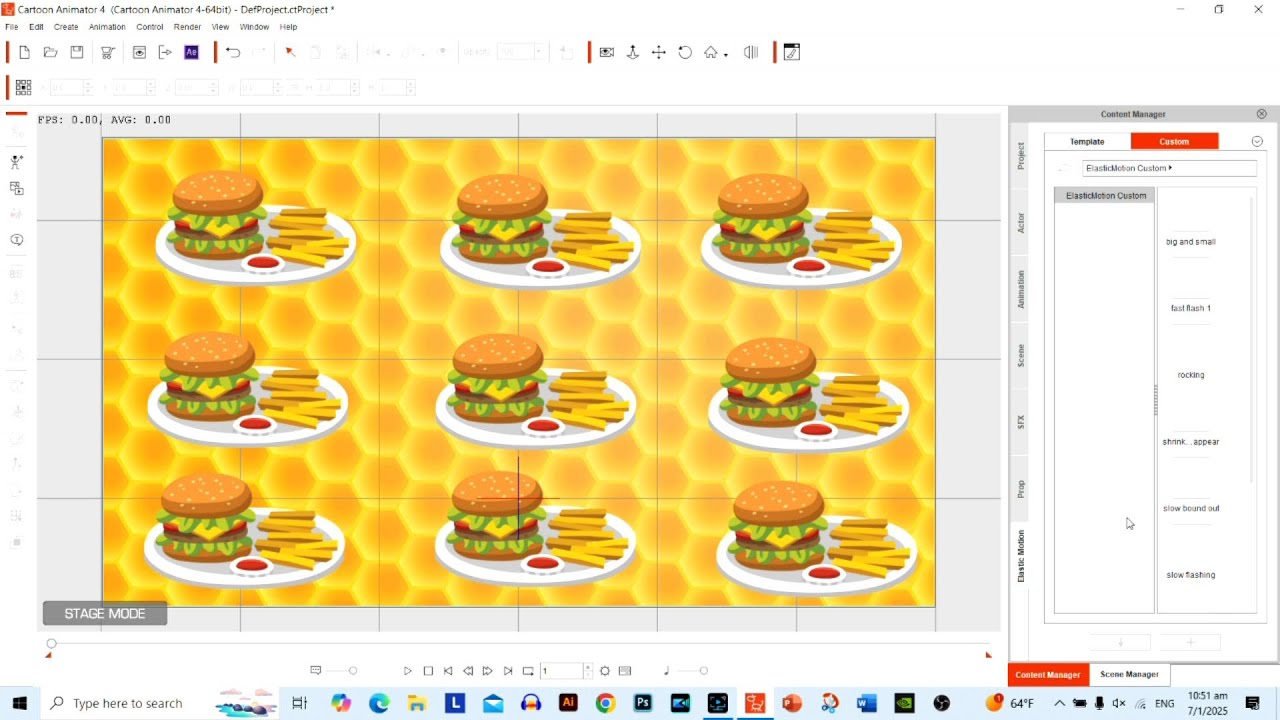Select the camera zoom tool icon
This screenshot has height=720, width=1280.
(x=633, y=52)
